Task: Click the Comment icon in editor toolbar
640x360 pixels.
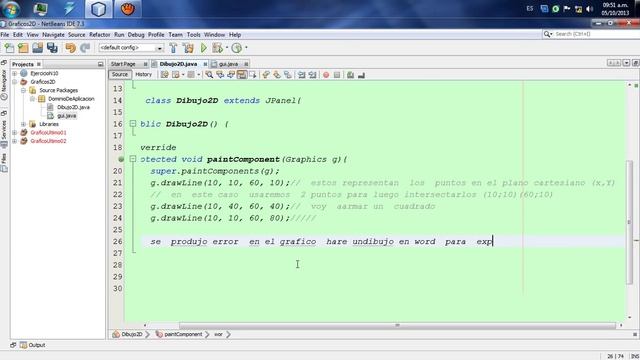Action: click(350, 75)
